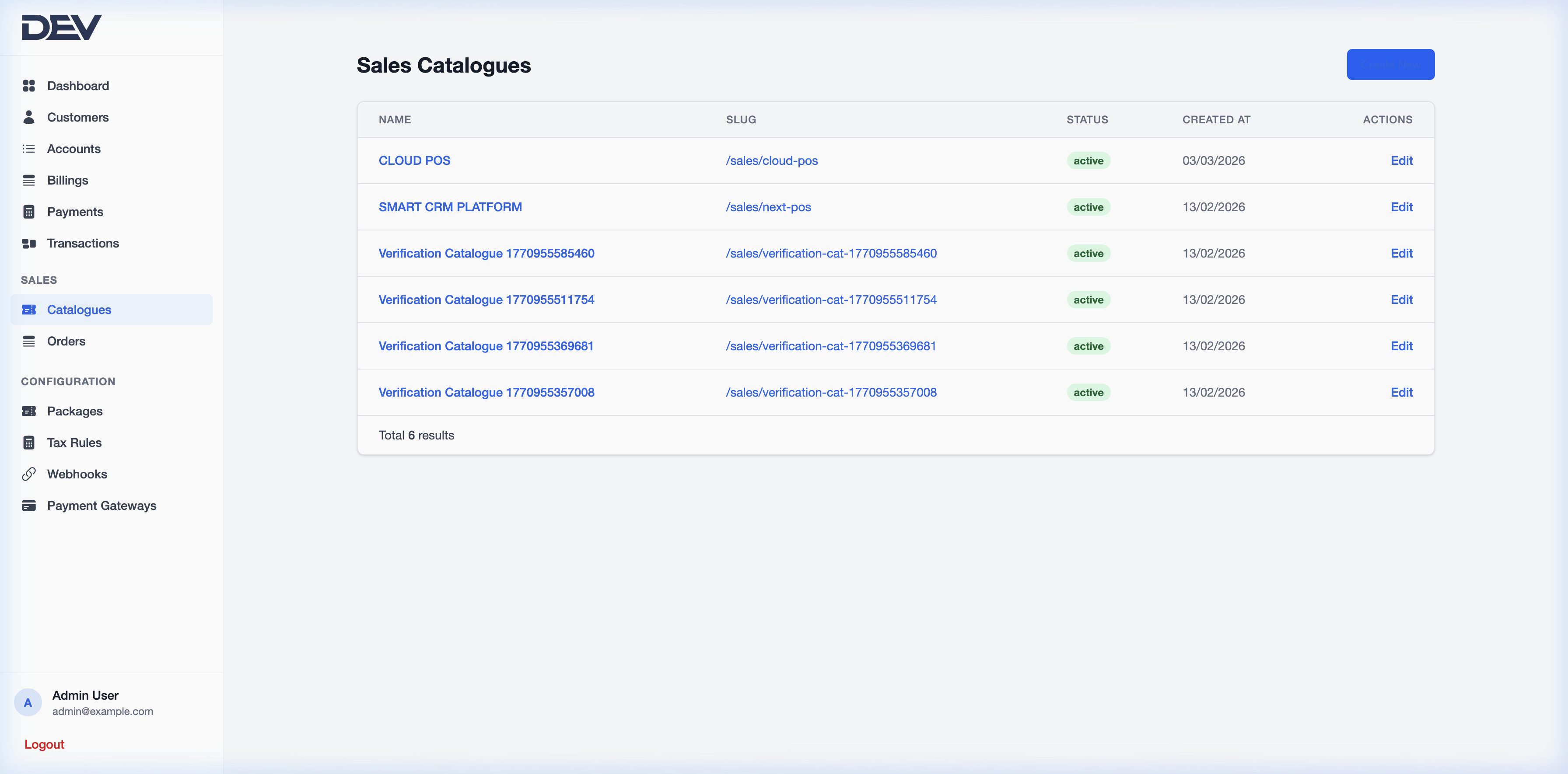Click the Admin User avatar circle
Viewport: 1568px width, 774px height.
pos(28,702)
